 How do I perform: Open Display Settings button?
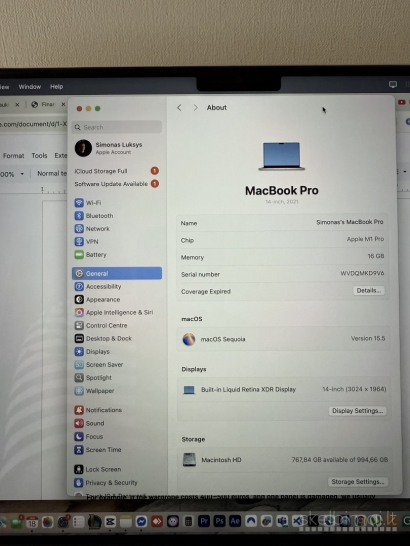coord(357,411)
